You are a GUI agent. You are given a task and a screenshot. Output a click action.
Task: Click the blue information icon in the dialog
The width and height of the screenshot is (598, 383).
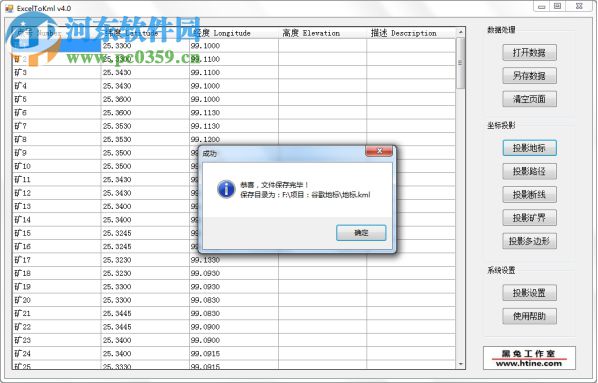tap(226, 189)
